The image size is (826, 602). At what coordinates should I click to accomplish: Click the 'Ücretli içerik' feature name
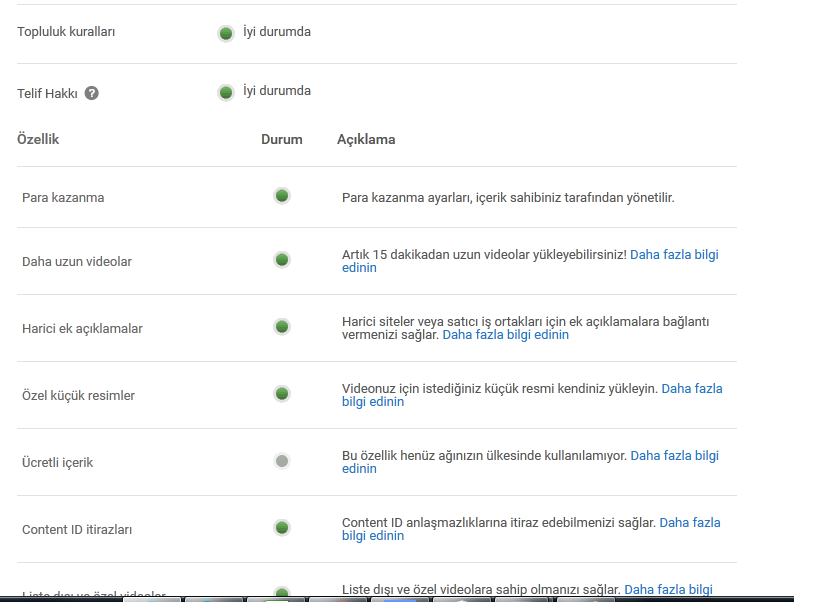[57, 462]
